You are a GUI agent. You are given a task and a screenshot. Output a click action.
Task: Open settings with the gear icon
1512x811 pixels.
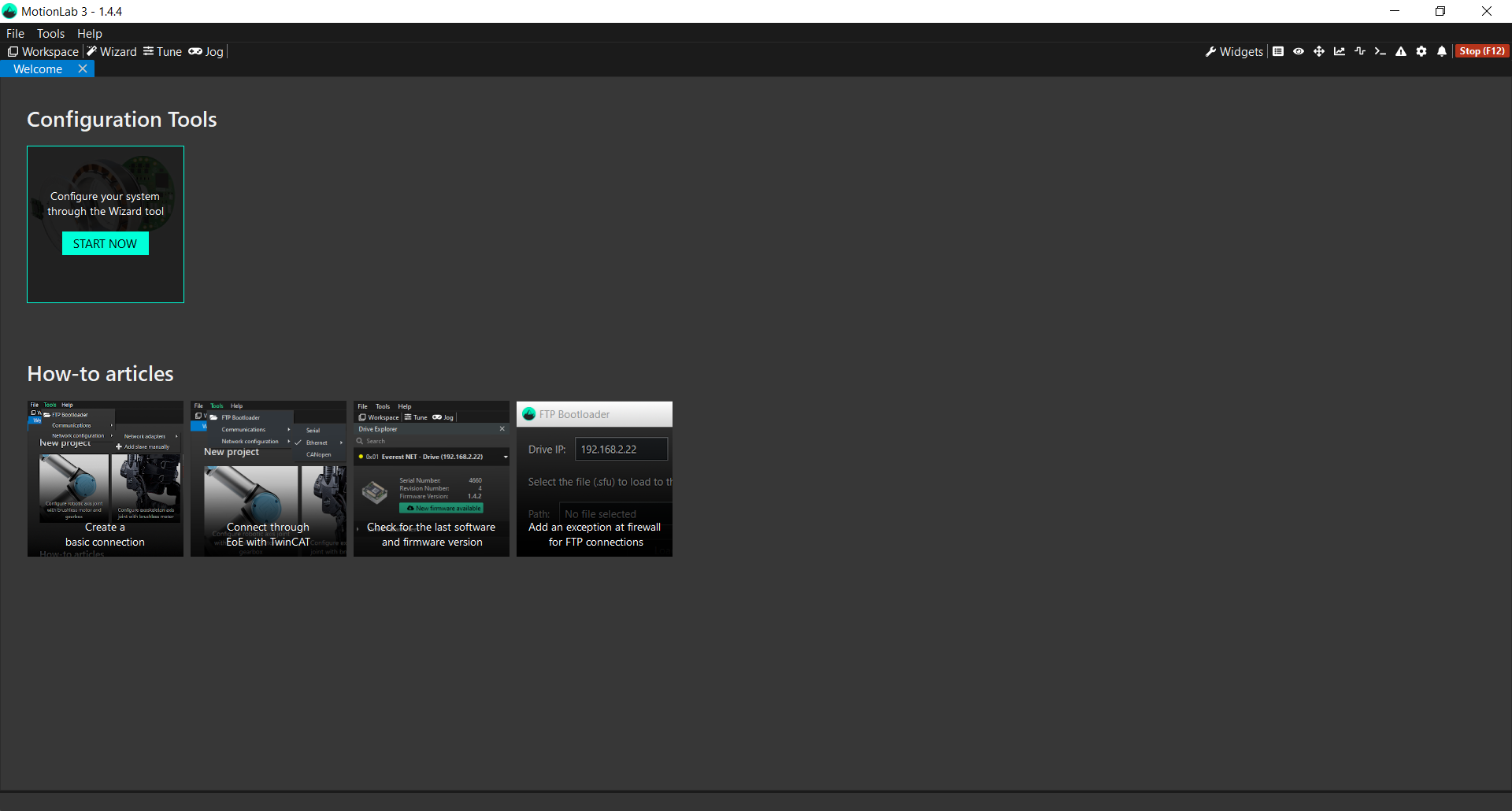pos(1421,51)
